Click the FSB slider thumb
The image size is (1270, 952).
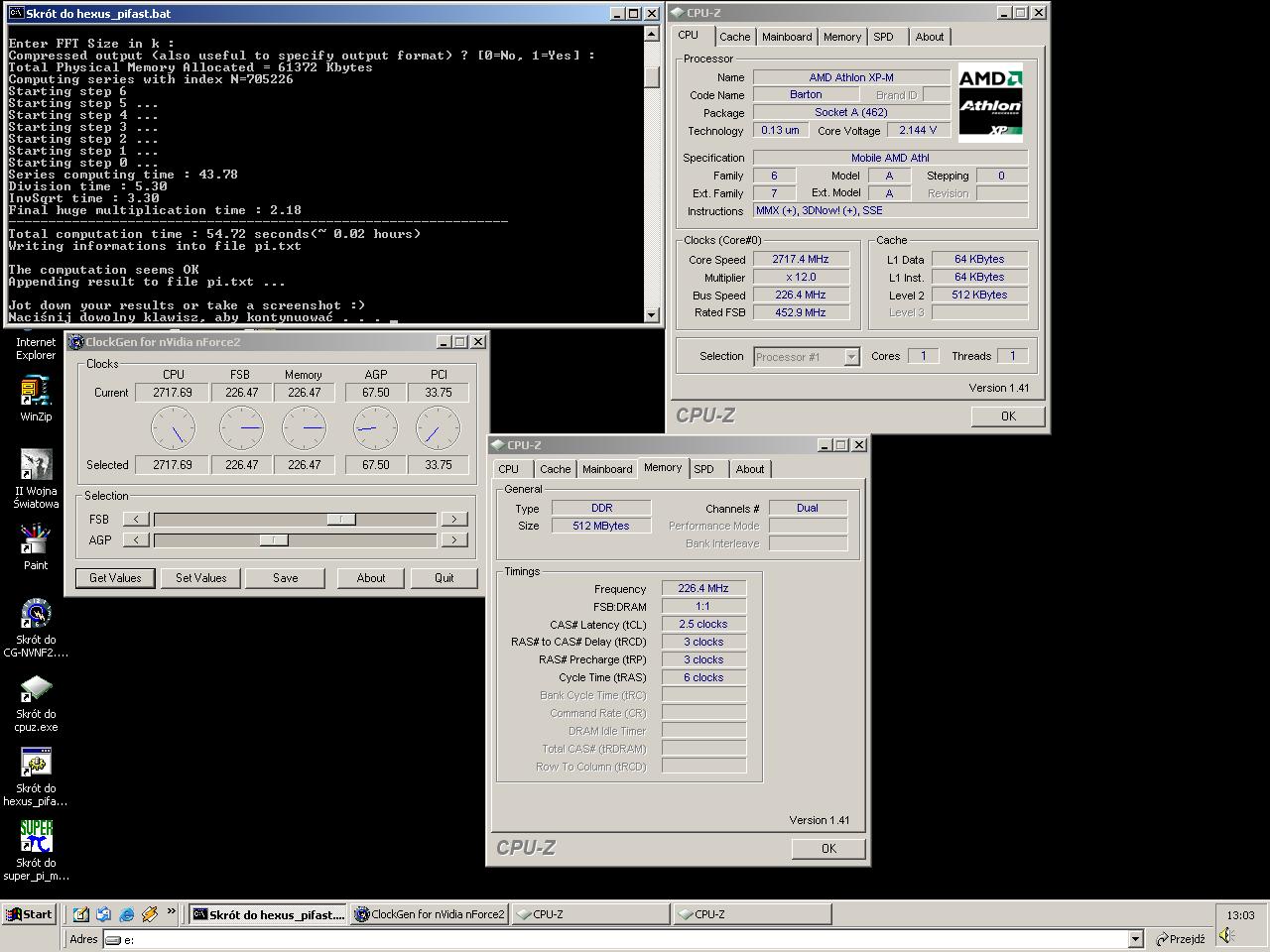341,519
